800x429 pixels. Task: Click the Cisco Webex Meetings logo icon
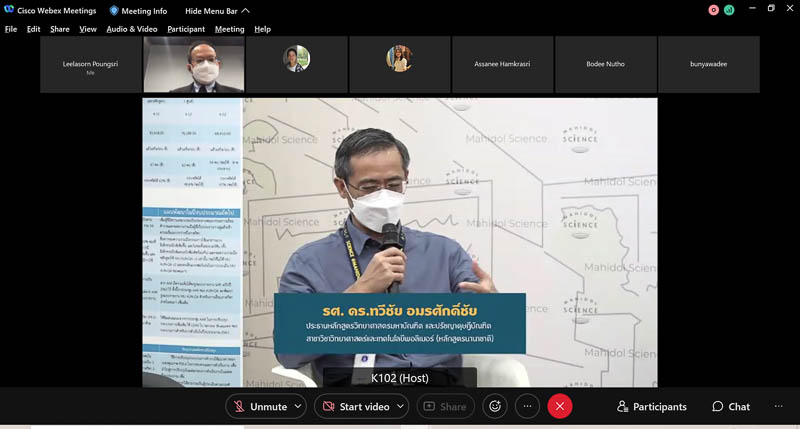click(9, 10)
